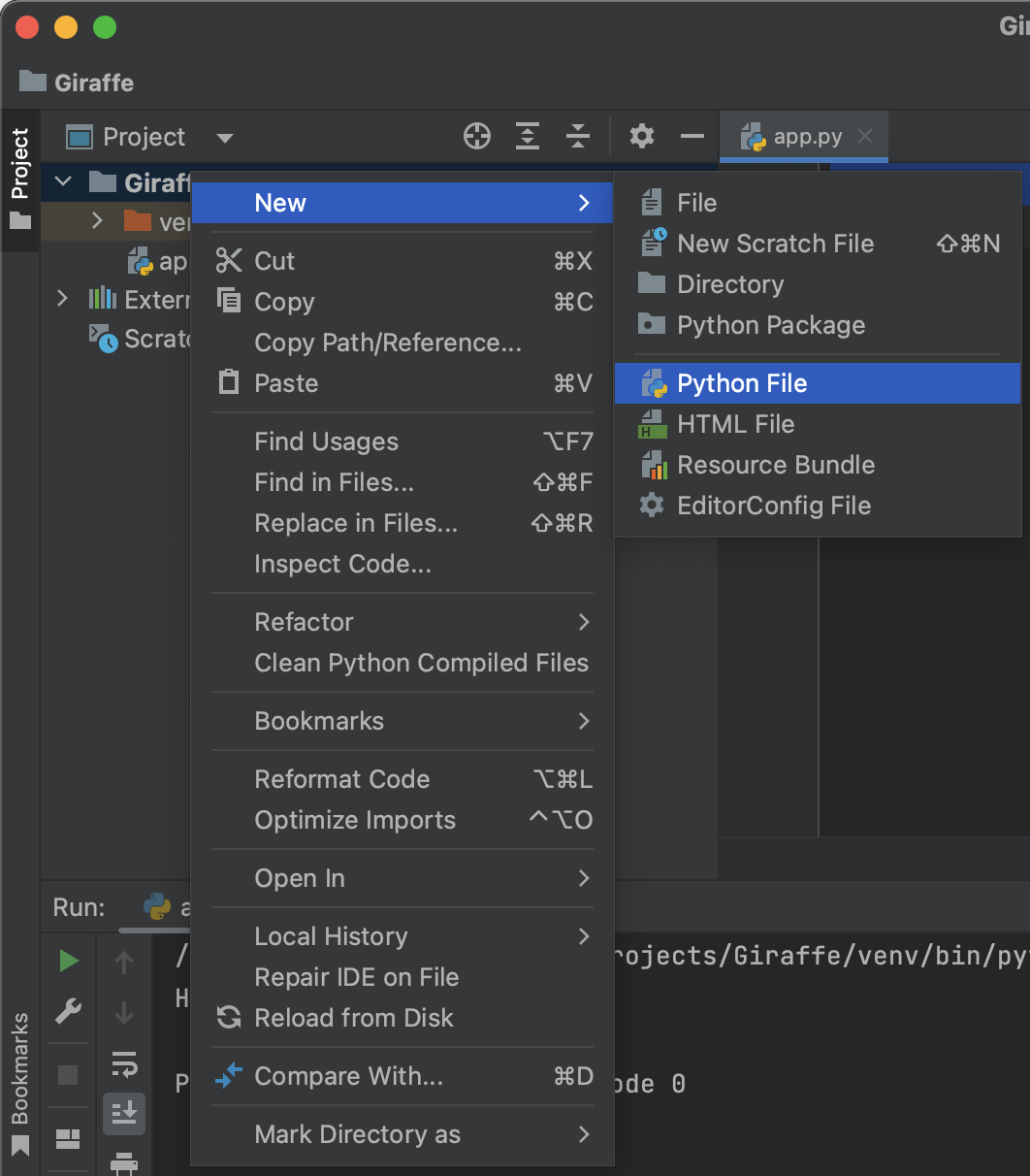The width and height of the screenshot is (1030, 1176).
Task: Select Find in Files... menu item
Action: pos(402,482)
